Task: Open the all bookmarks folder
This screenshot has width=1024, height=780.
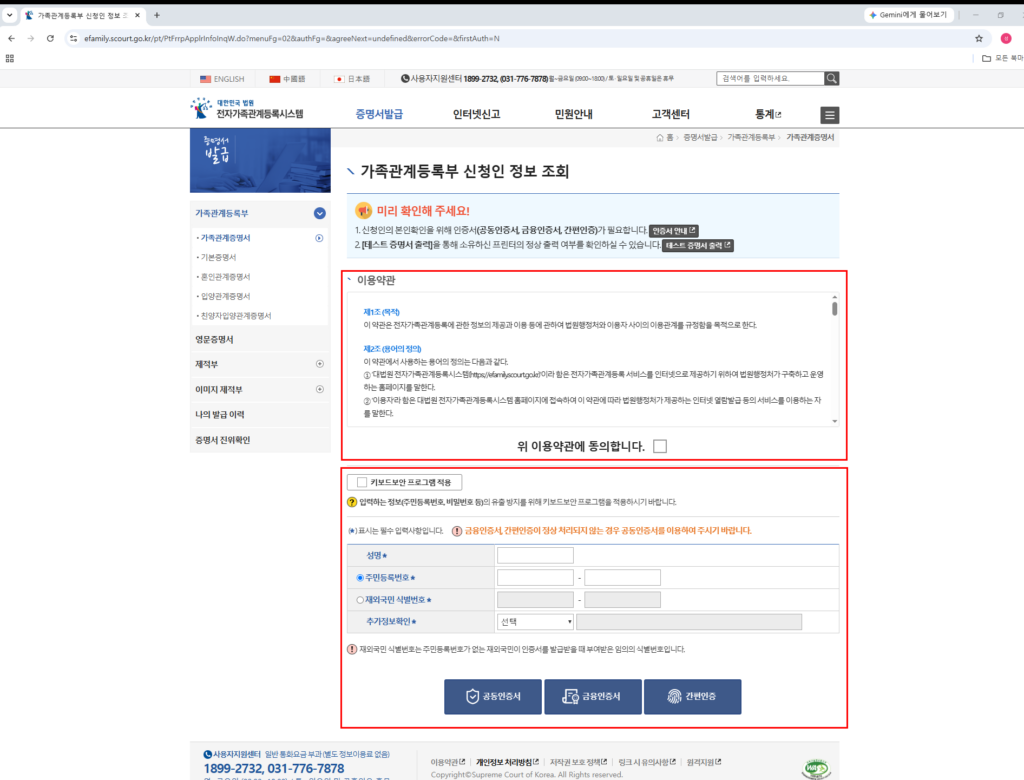Action: coord(1002,58)
